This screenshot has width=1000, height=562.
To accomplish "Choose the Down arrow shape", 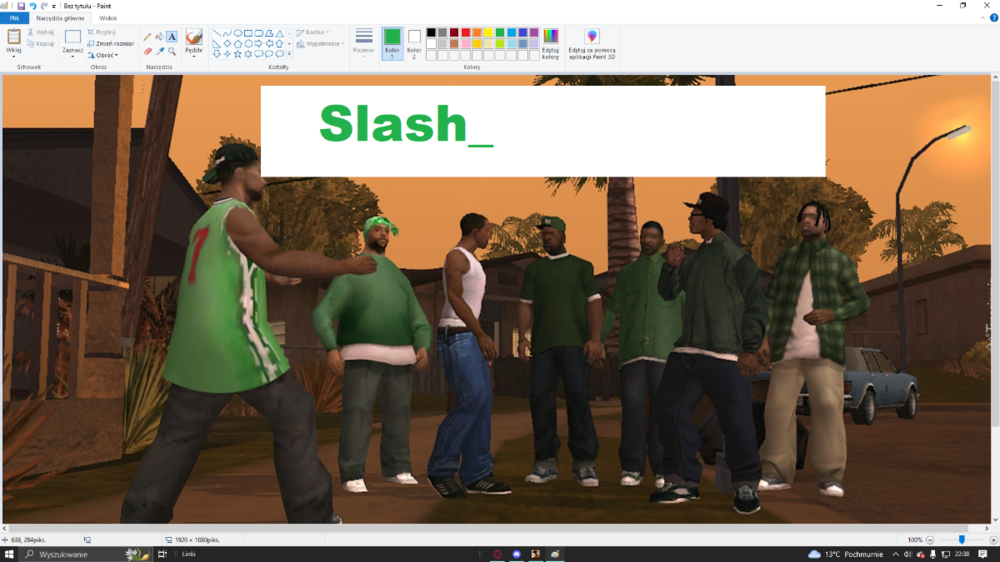I will coord(217,54).
